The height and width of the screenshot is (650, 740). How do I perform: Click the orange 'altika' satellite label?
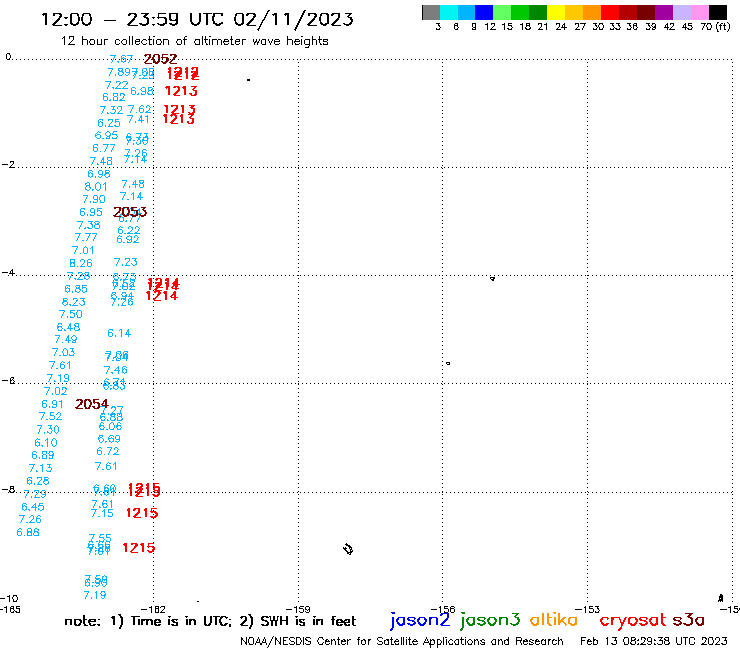[554, 619]
